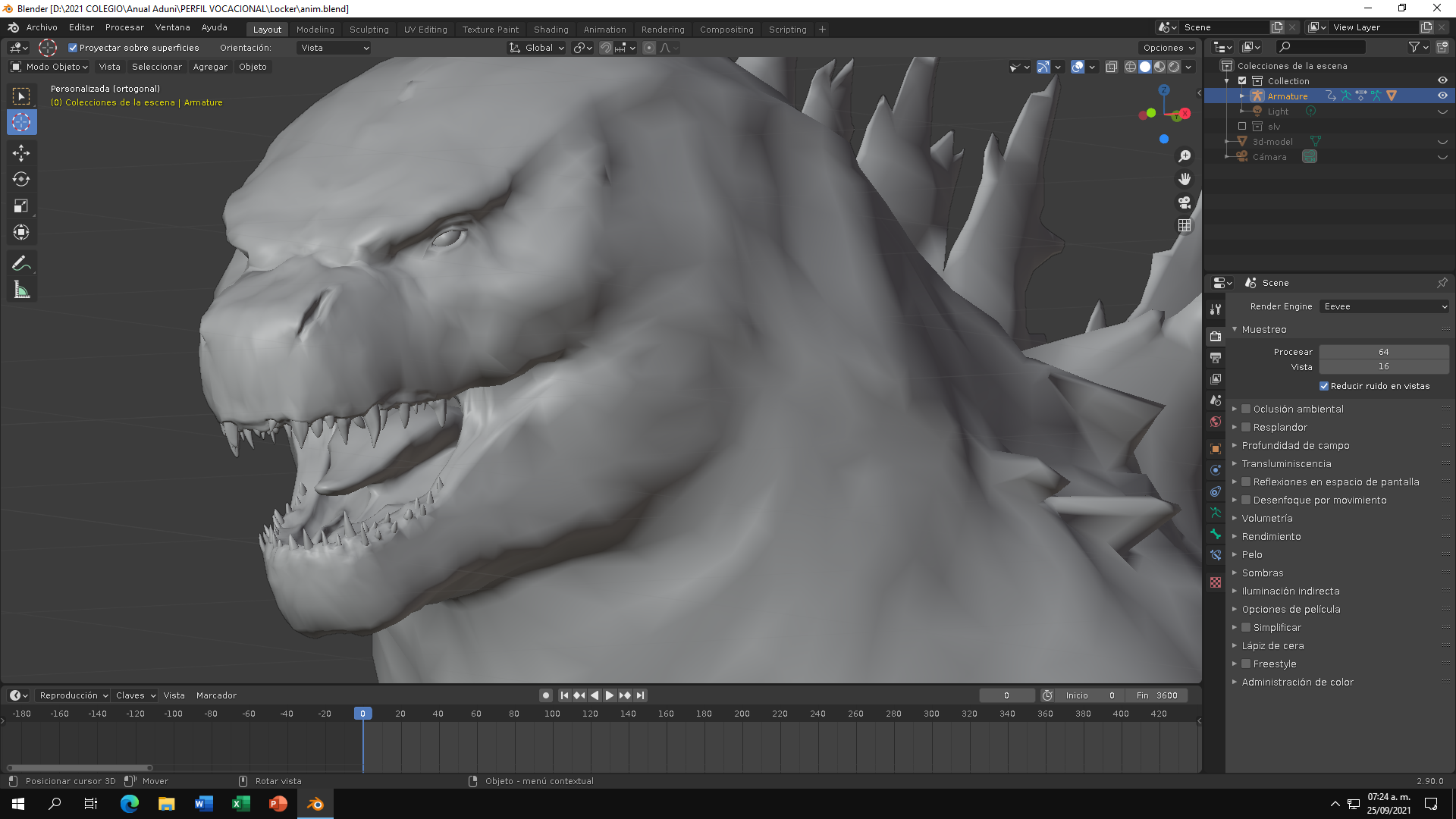Open the World properties tab
The width and height of the screenshot is (1456, 819).
click(1216, 422)
